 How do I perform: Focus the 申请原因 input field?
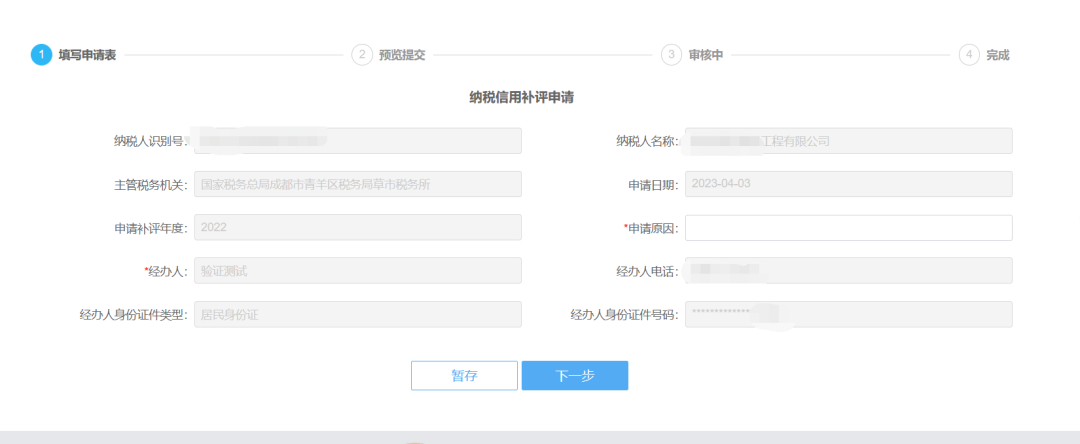pos(848,228)
